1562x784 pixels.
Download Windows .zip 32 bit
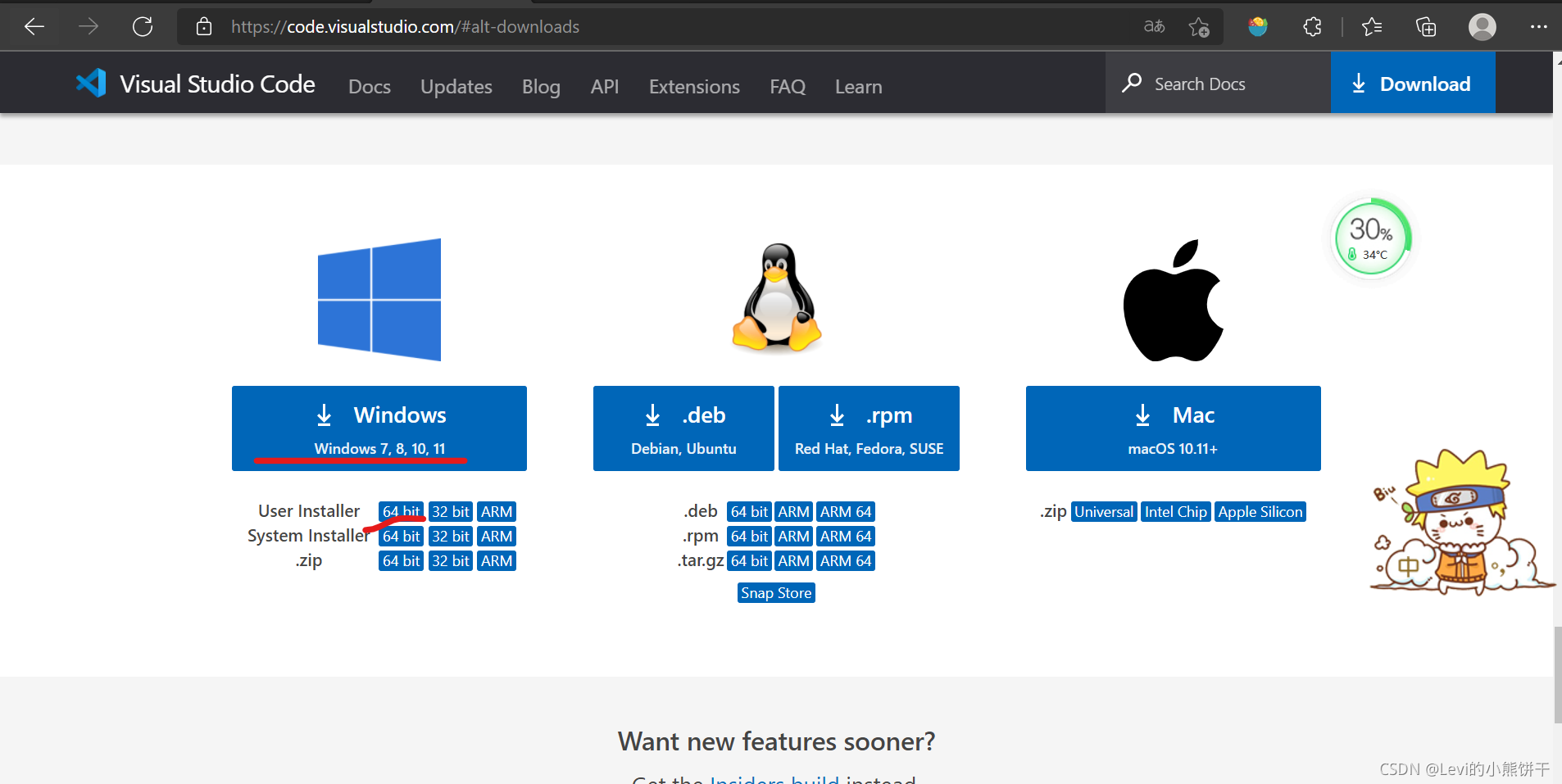click(451, 561)
